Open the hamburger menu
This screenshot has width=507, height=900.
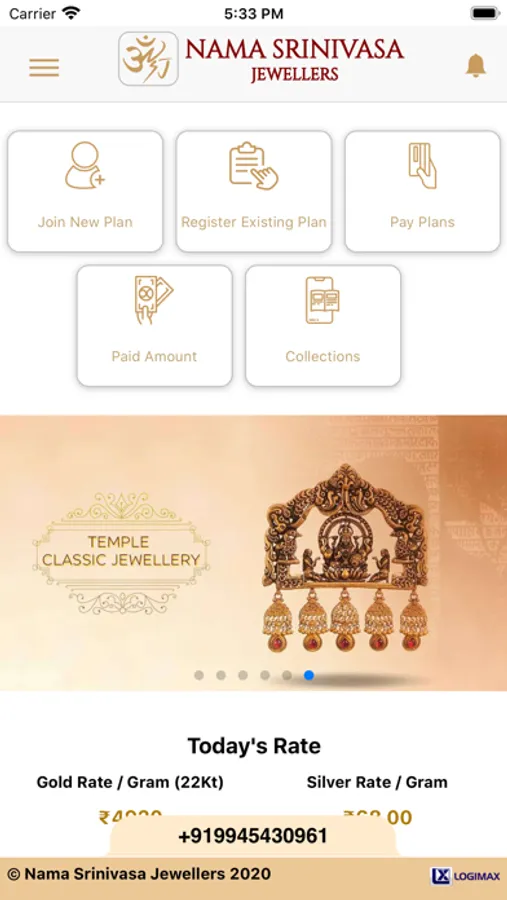[x=44, y=68]
